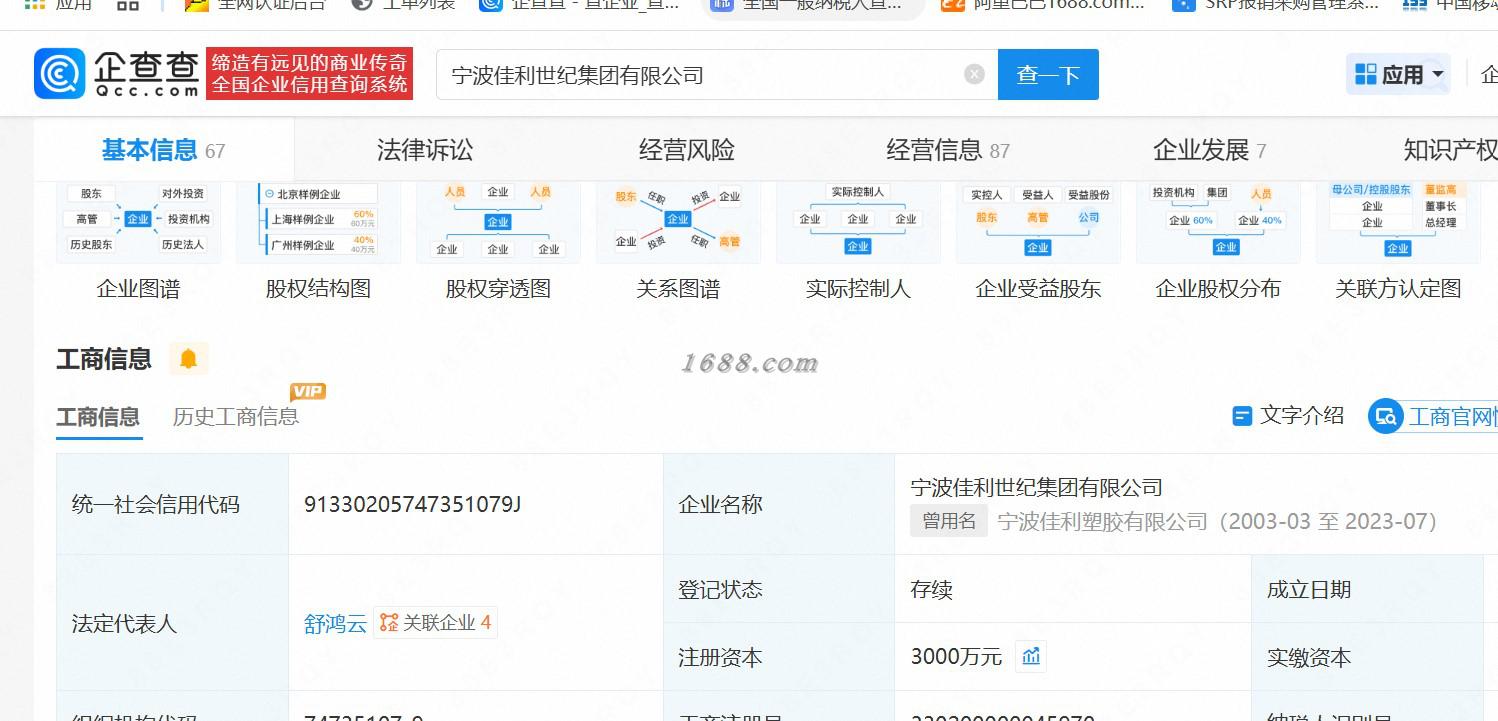Switch to the 企业发展 tab

[x=1210, y=150]
